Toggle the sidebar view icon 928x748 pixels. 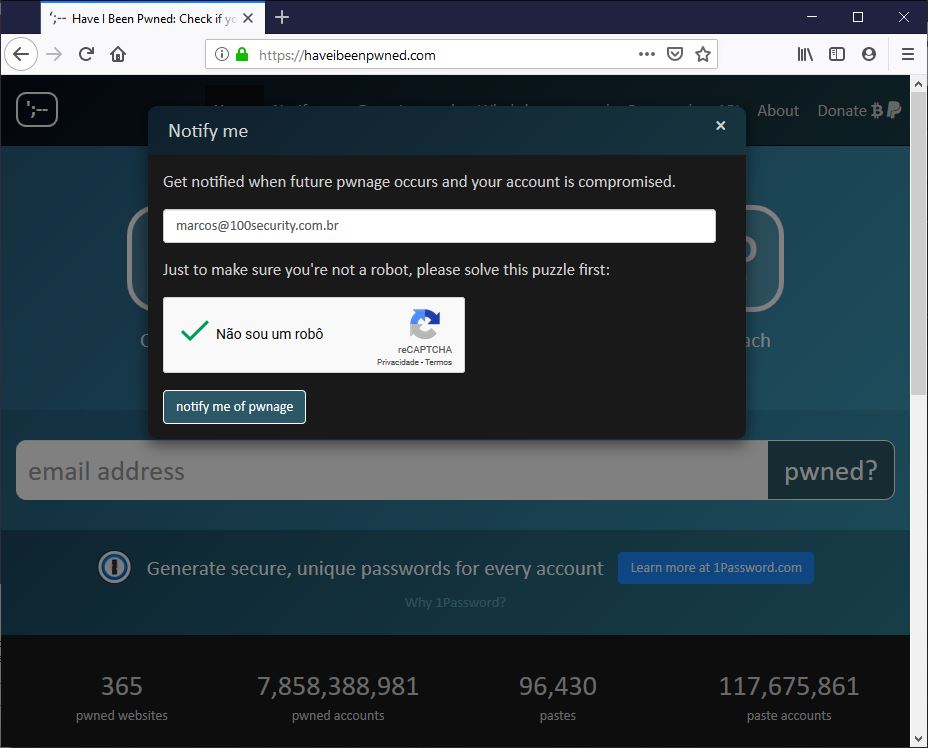pos(837,54)
